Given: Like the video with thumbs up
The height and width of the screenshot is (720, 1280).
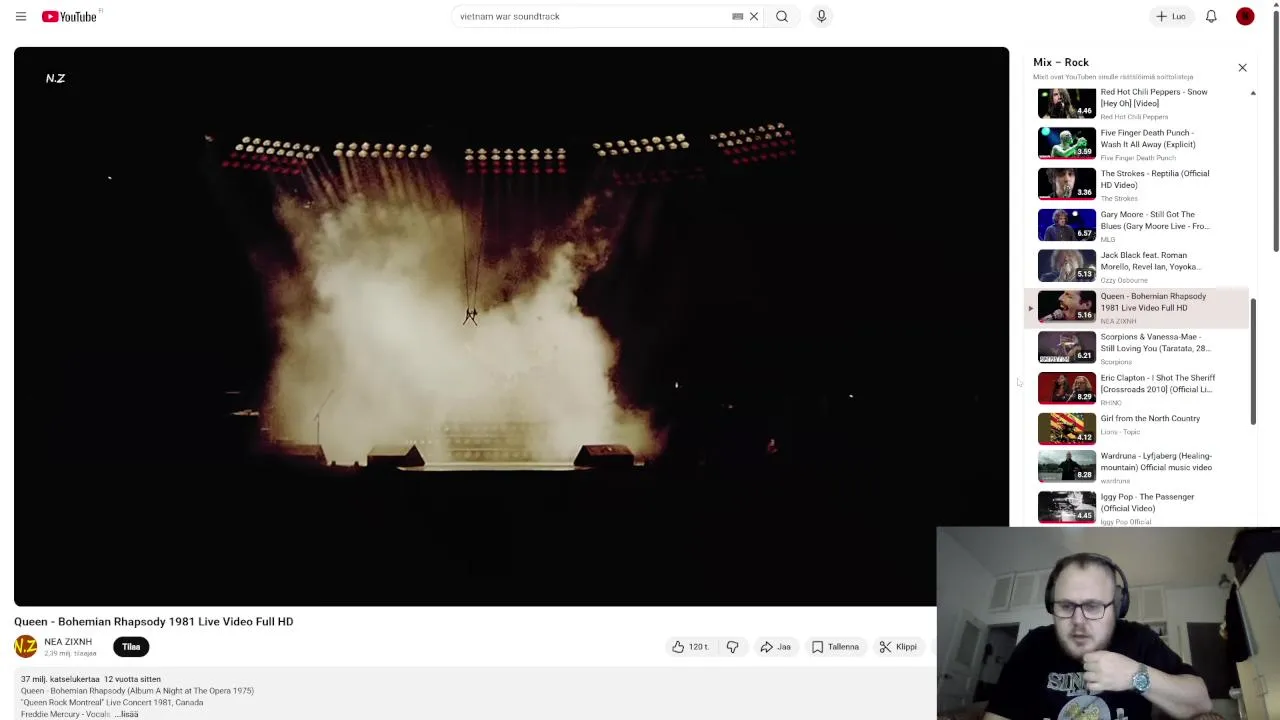Looking at the screenshot, I should click(690, 647).
